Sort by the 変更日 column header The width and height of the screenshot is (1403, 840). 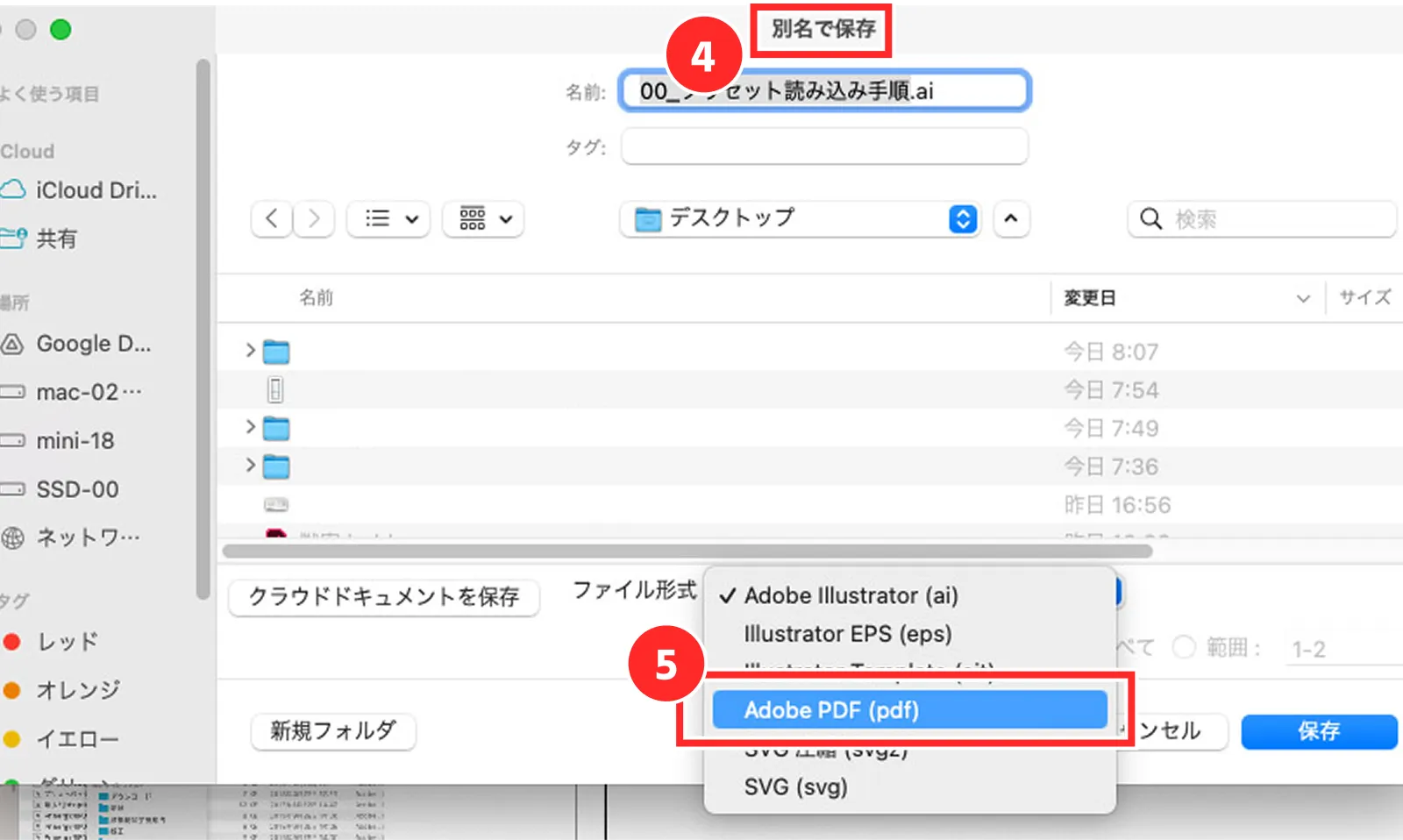click(1089, 298)
